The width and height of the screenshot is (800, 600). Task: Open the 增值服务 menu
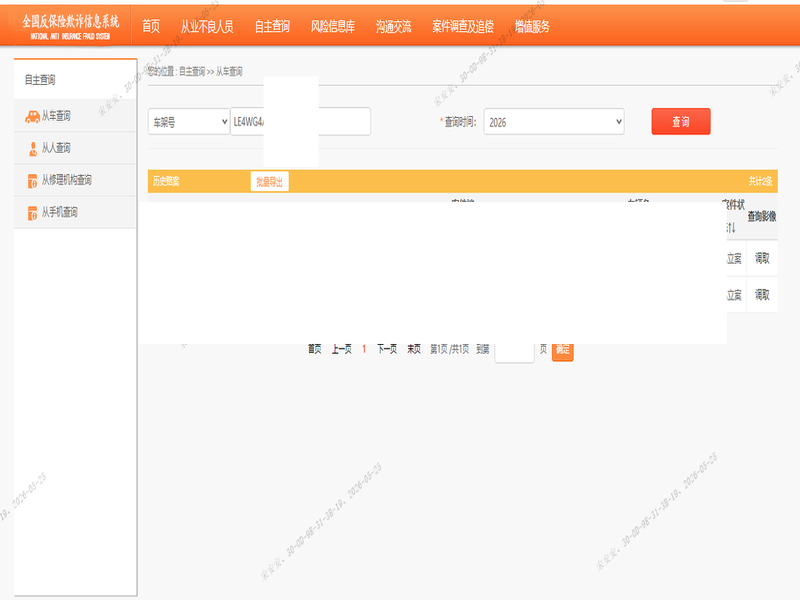532,27
